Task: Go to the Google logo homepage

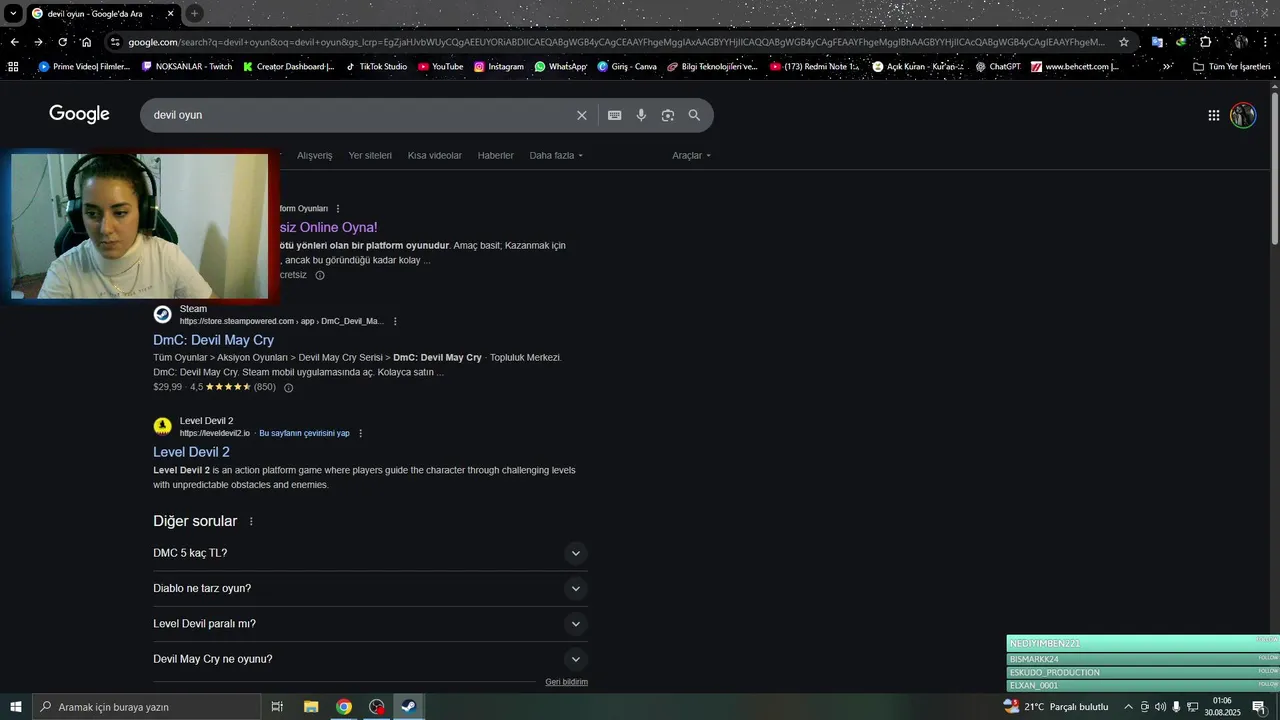Action: [79, 114]
